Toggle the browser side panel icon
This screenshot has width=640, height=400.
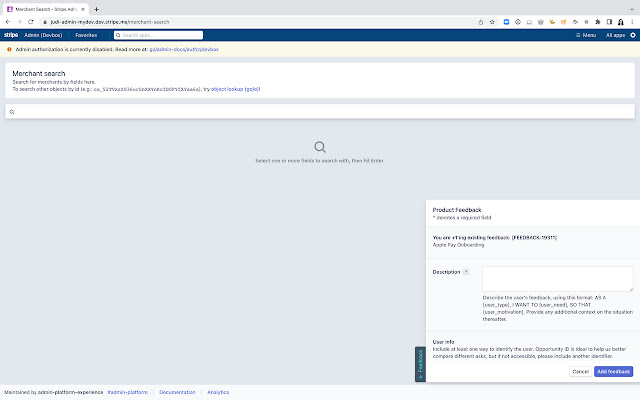point(609,22)
